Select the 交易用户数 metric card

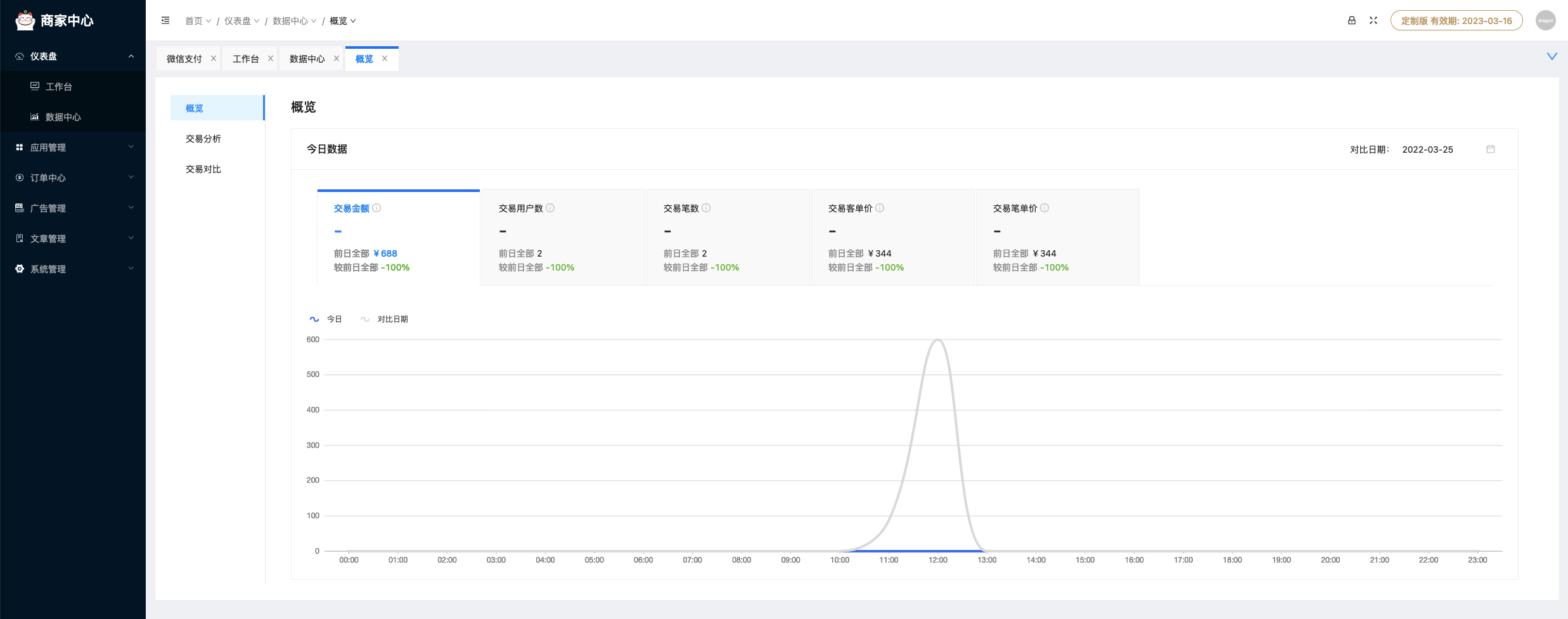[x=563, y=237]
